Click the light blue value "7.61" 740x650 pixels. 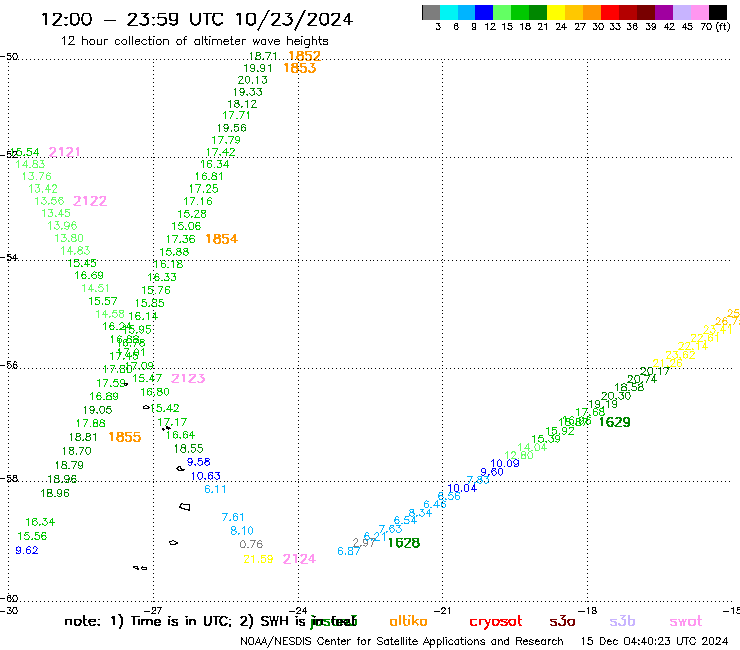click(x=233, y=517)
